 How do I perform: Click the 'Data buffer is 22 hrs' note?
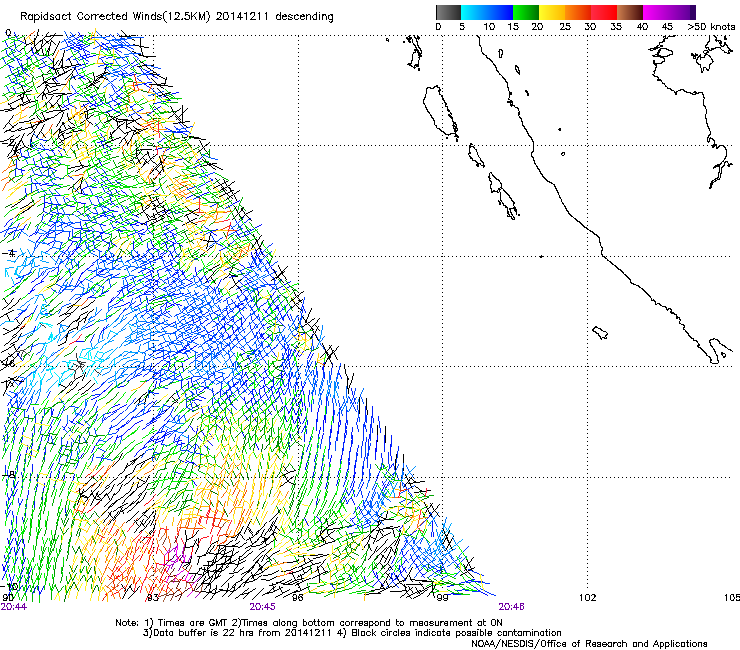point(205,633)
